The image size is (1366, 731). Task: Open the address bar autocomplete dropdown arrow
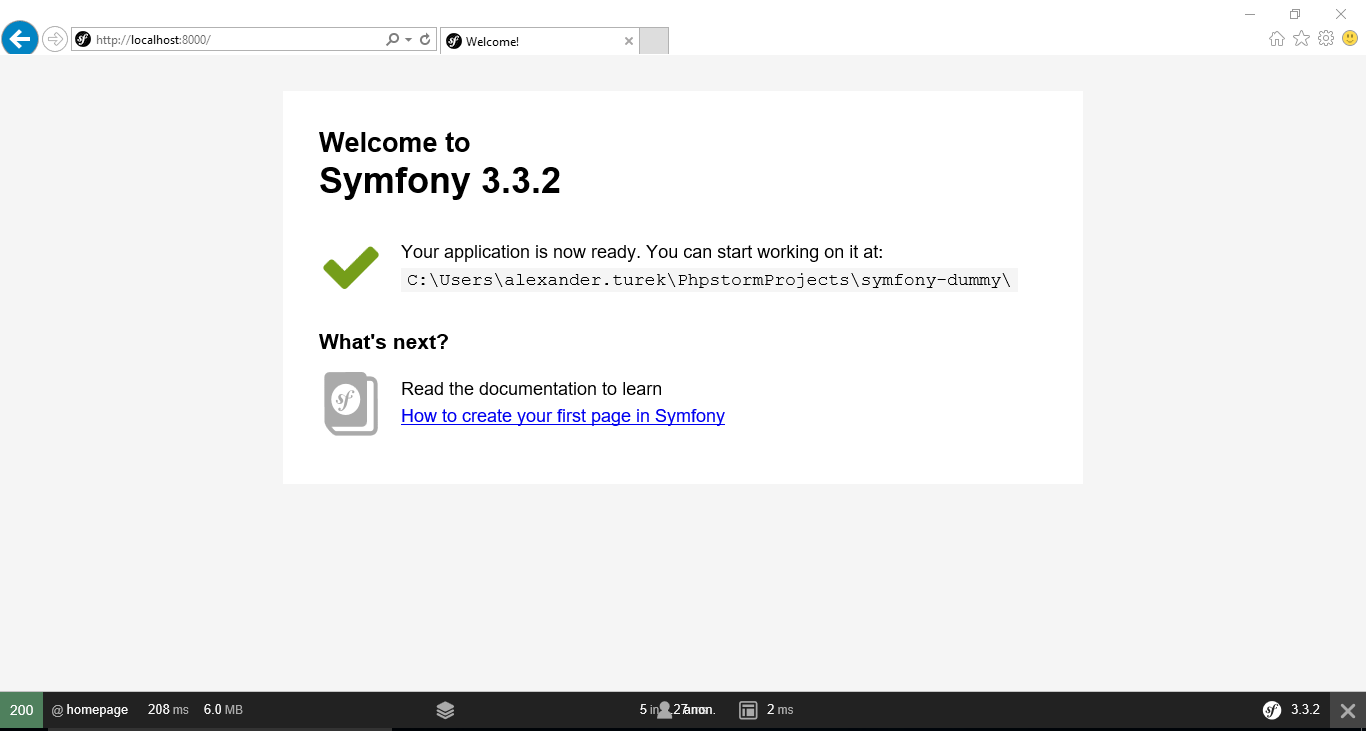tap(408, 39)
